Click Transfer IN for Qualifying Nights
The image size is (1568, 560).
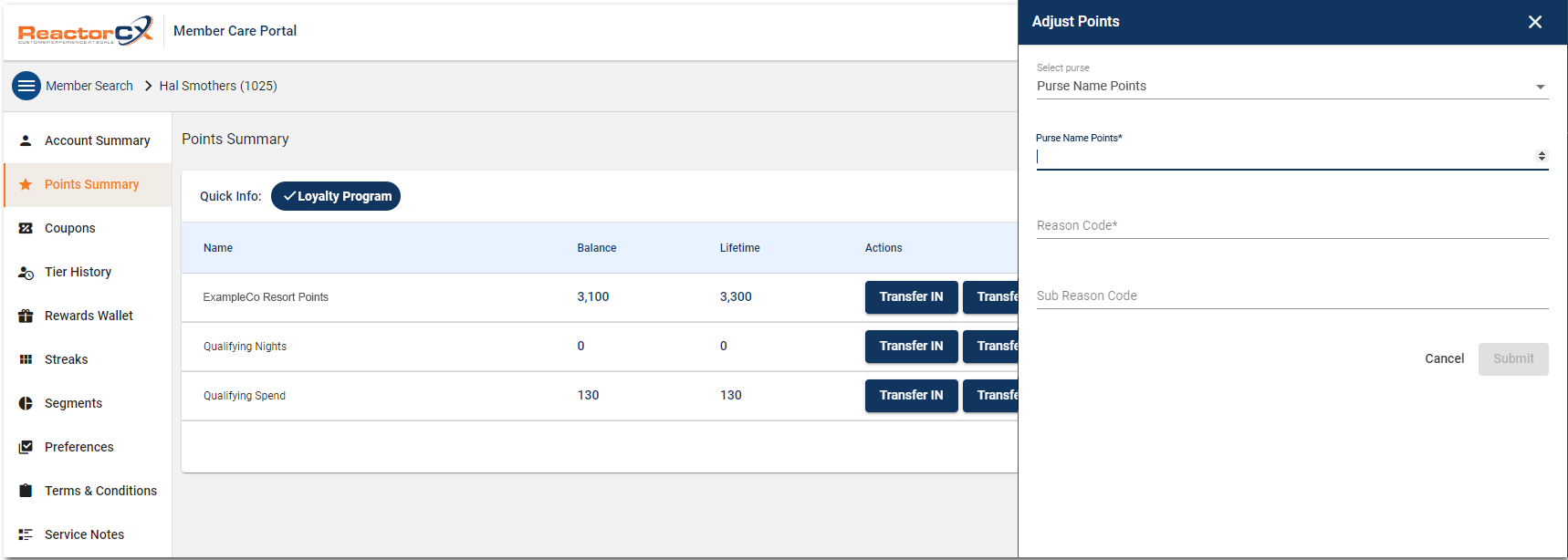tap(911, 347)
